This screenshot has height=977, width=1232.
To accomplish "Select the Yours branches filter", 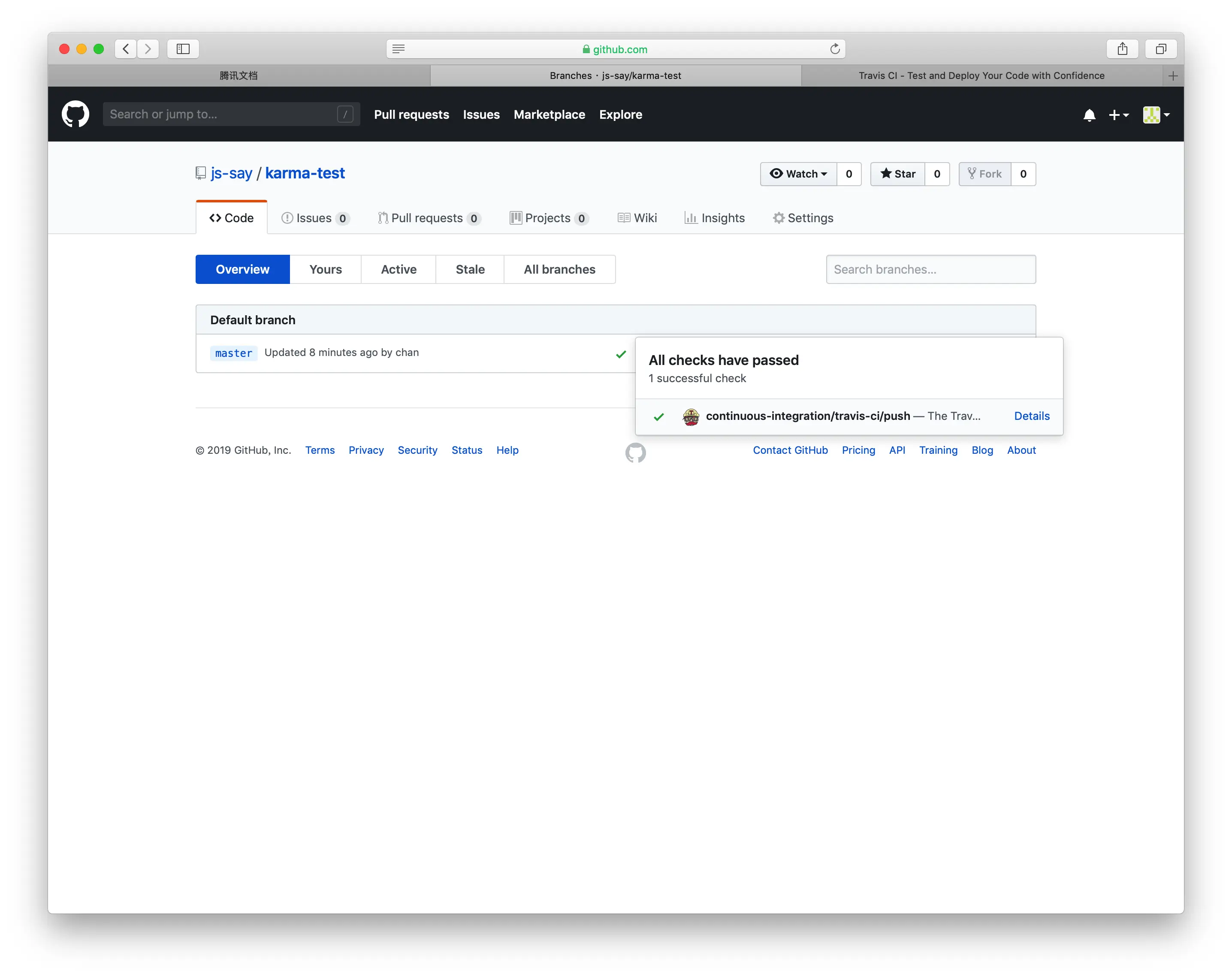I will 326,269.
